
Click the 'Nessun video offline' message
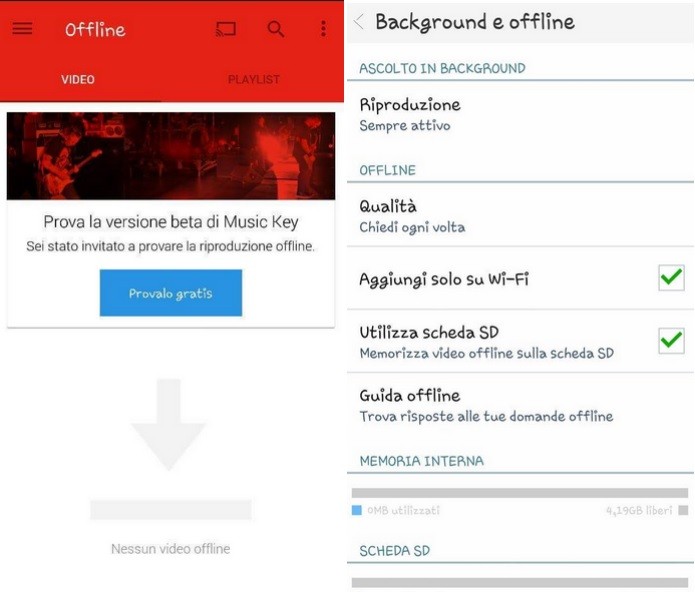tap(171, 549)
